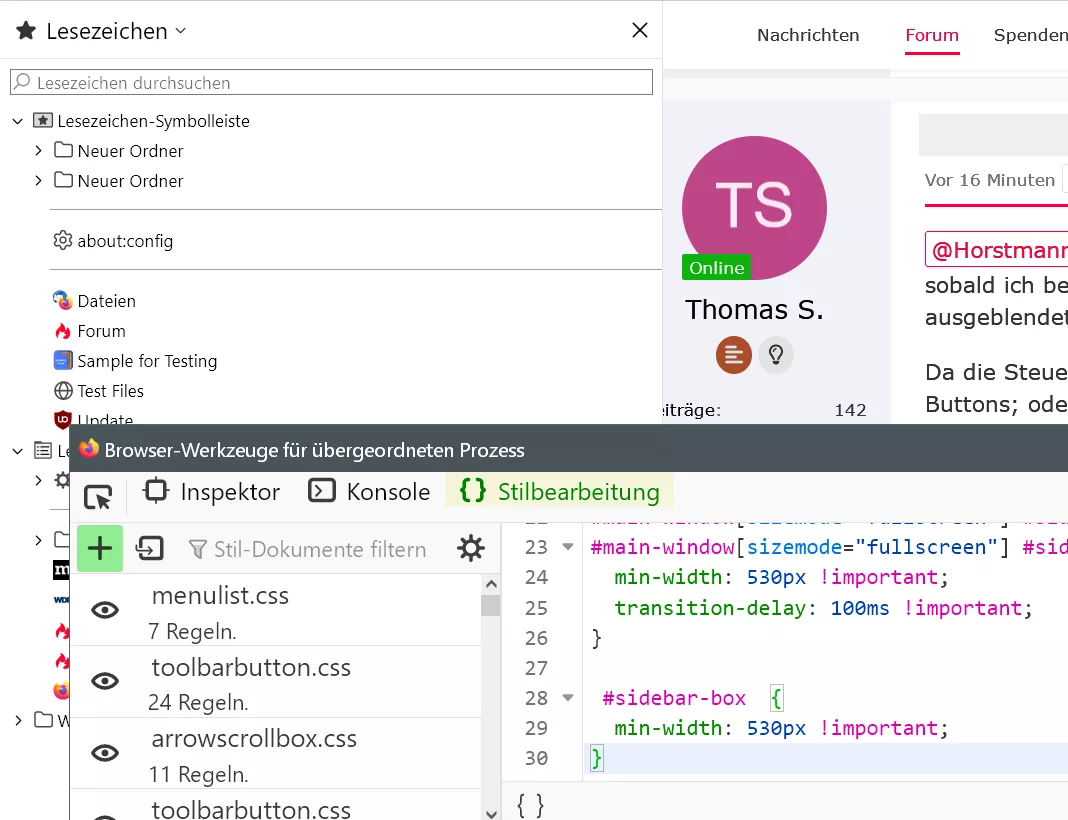Expand the first Neuer Ordner folder
This screenshot has height=820, width=1068.
[x=38, y=151]
